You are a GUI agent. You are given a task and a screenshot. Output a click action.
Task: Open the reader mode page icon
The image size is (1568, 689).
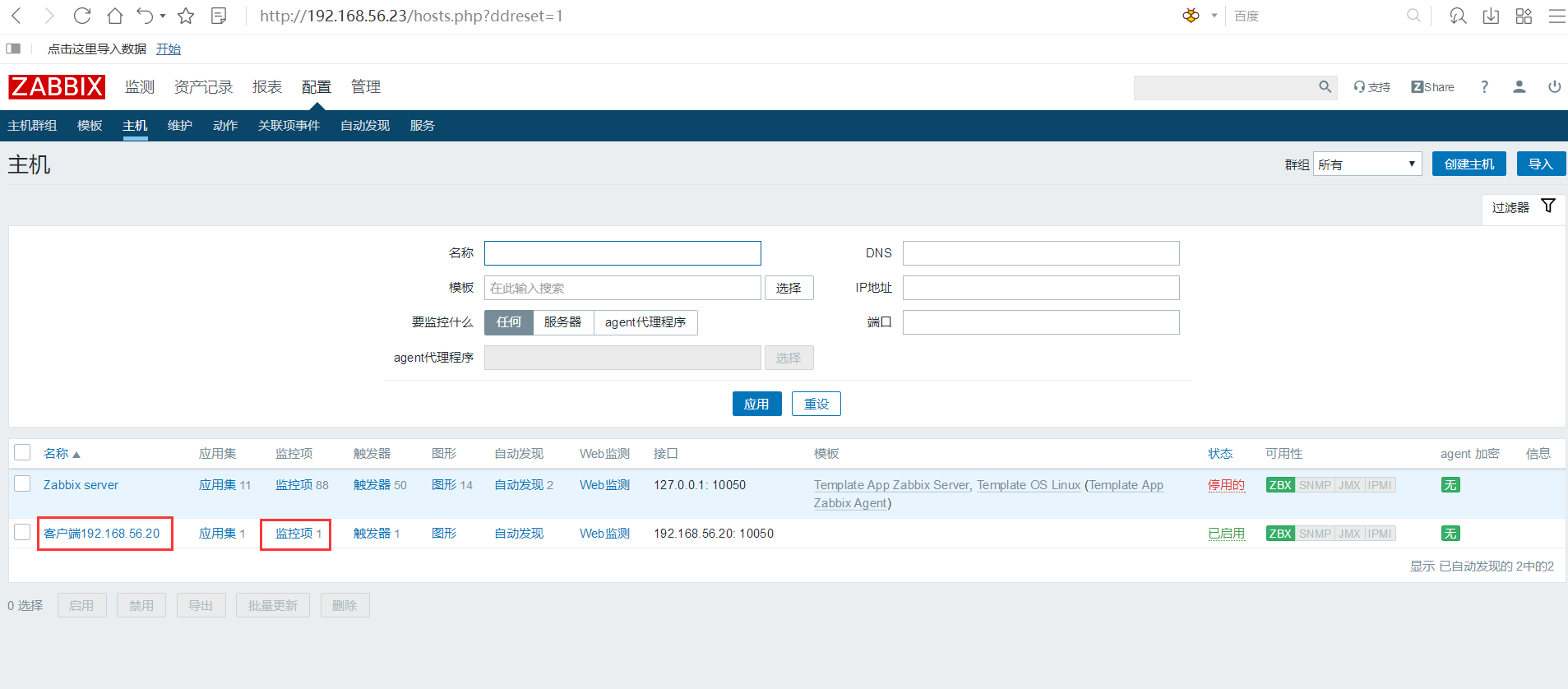(219, 16)
